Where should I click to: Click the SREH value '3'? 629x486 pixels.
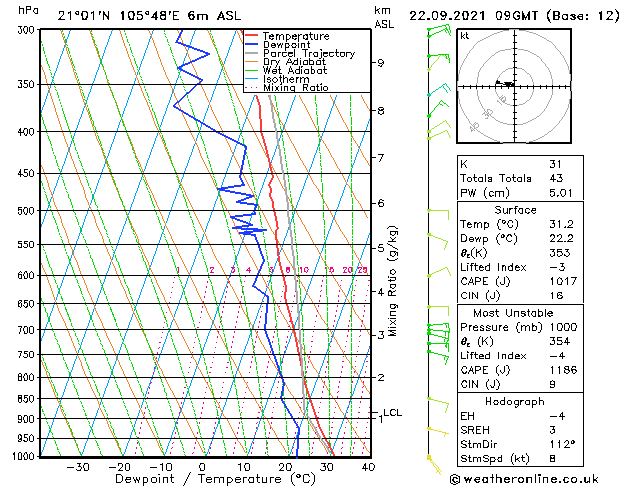point(552,430)
